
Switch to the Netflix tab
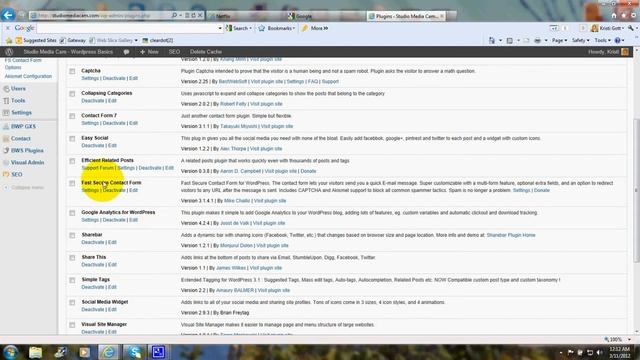pos(245,16)
